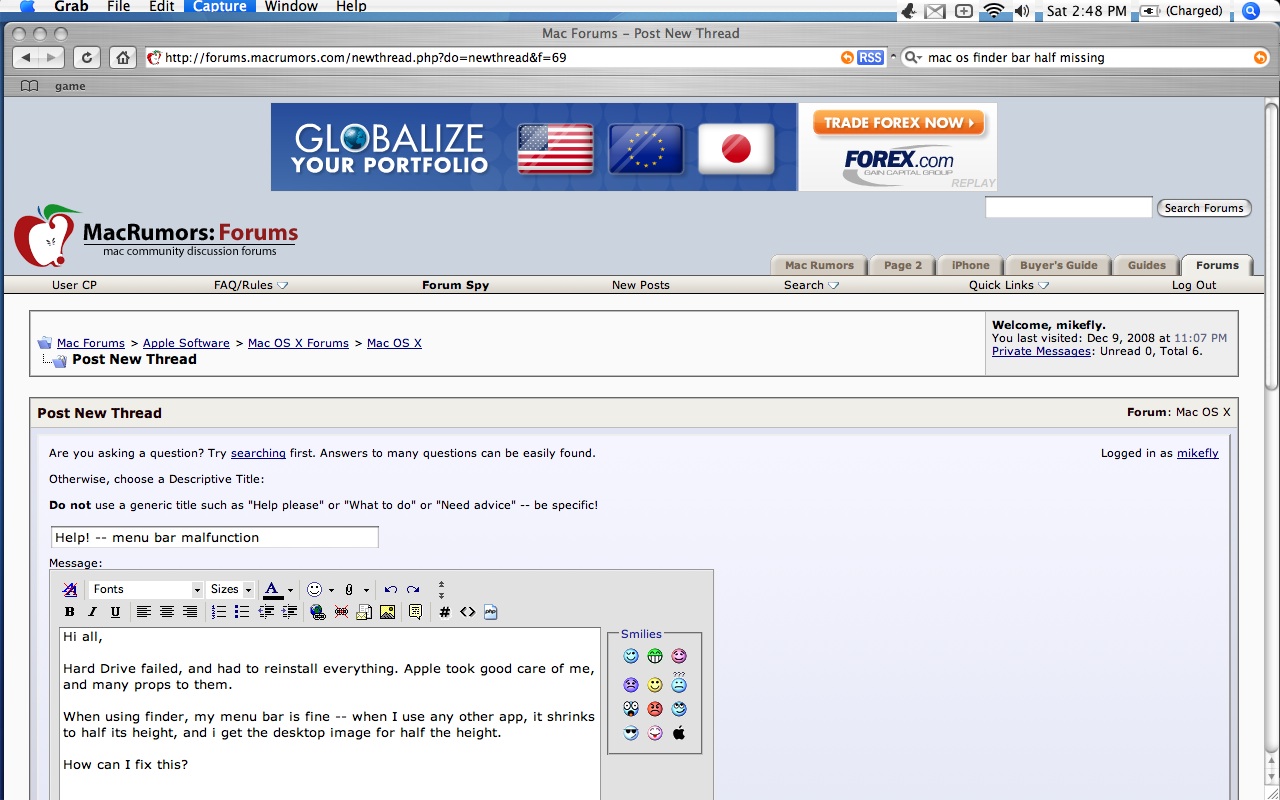The image size is (1280, 800).
Task: Open the Private Messages link
Action: (1041, 351)
